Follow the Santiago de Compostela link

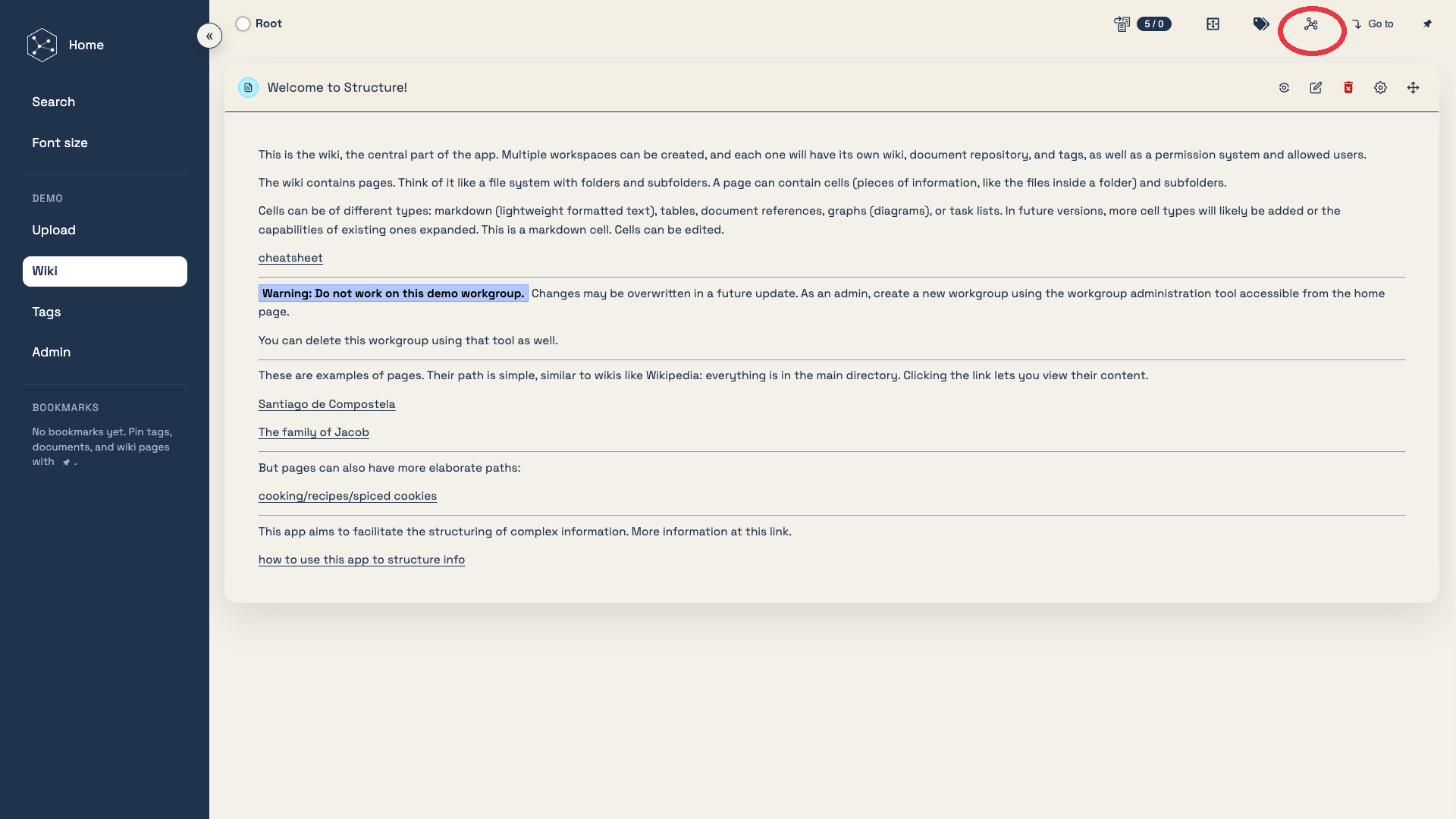(327, 404)
